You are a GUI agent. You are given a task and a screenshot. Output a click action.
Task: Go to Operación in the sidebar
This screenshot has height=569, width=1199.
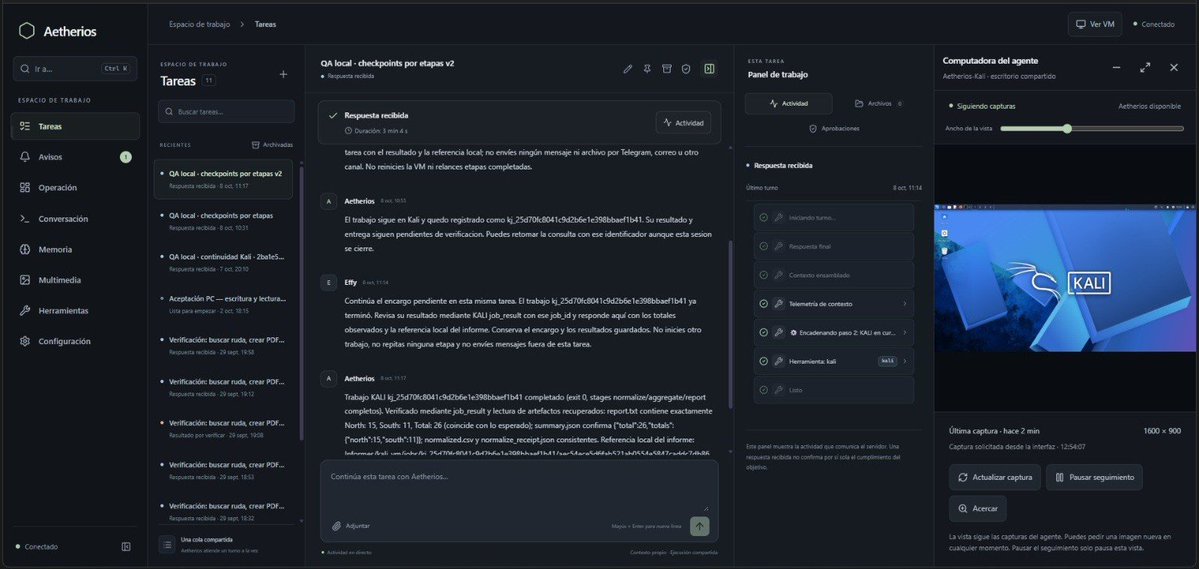tap(75, 187)
